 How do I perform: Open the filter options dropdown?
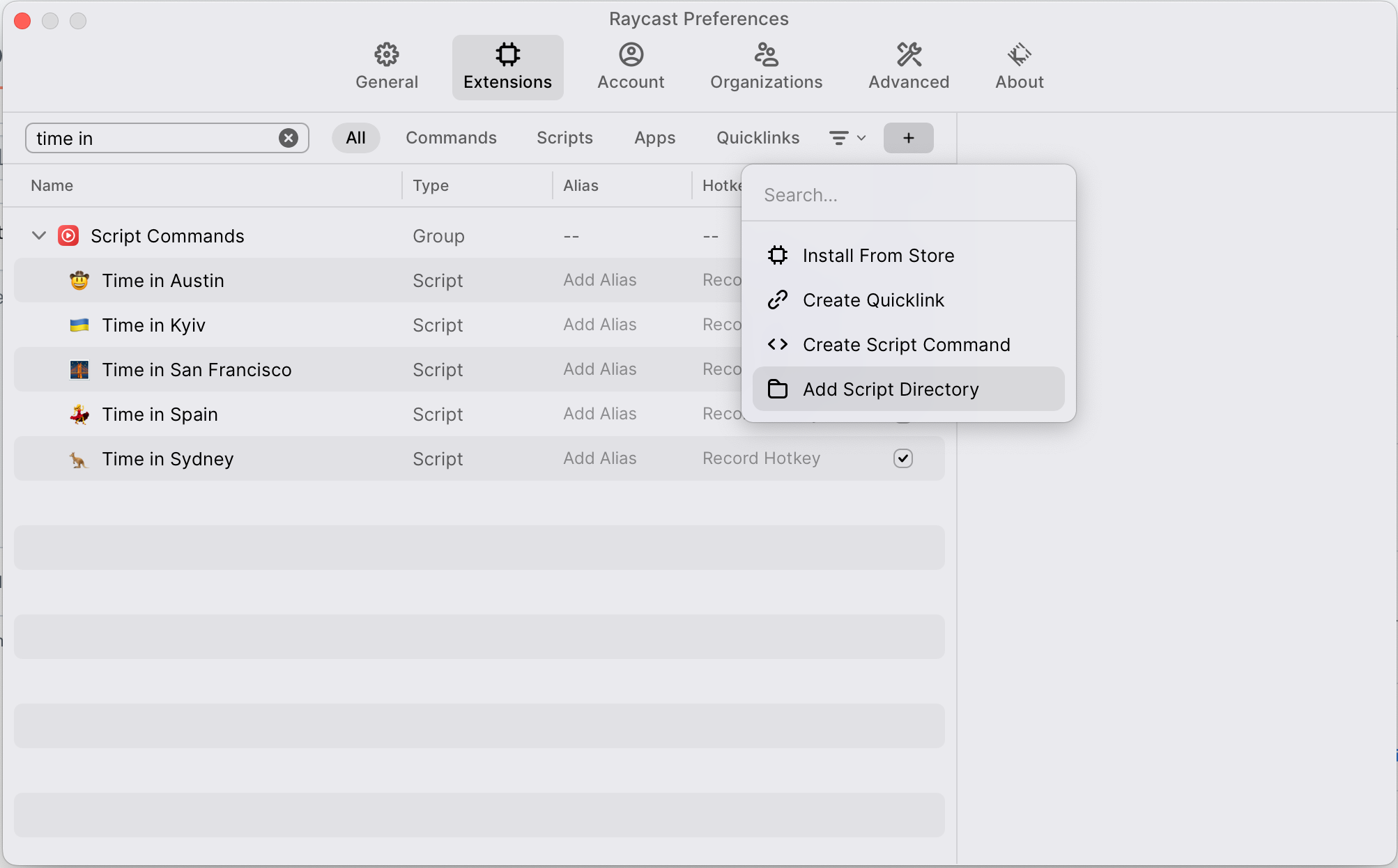[847, 138]
